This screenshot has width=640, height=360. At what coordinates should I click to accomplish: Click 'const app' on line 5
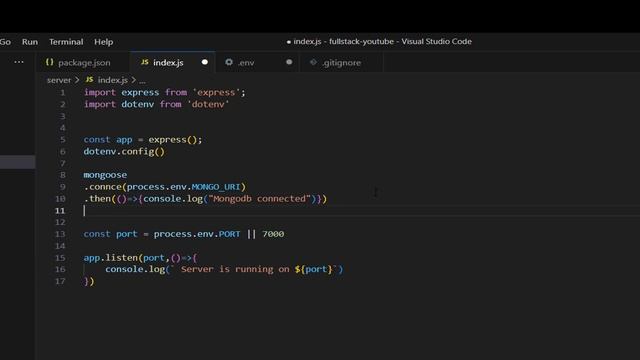click(x=108, y=140)
